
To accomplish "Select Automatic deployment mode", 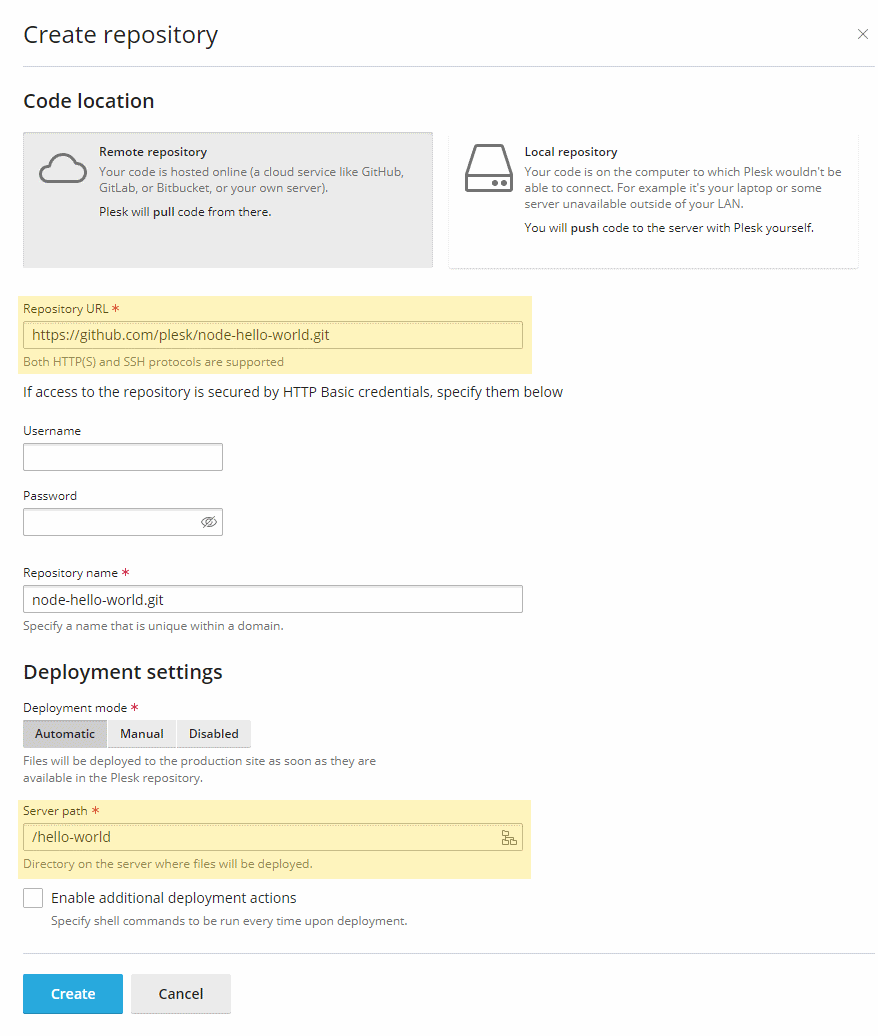I will pyautogui.click(x=65, y=734).
